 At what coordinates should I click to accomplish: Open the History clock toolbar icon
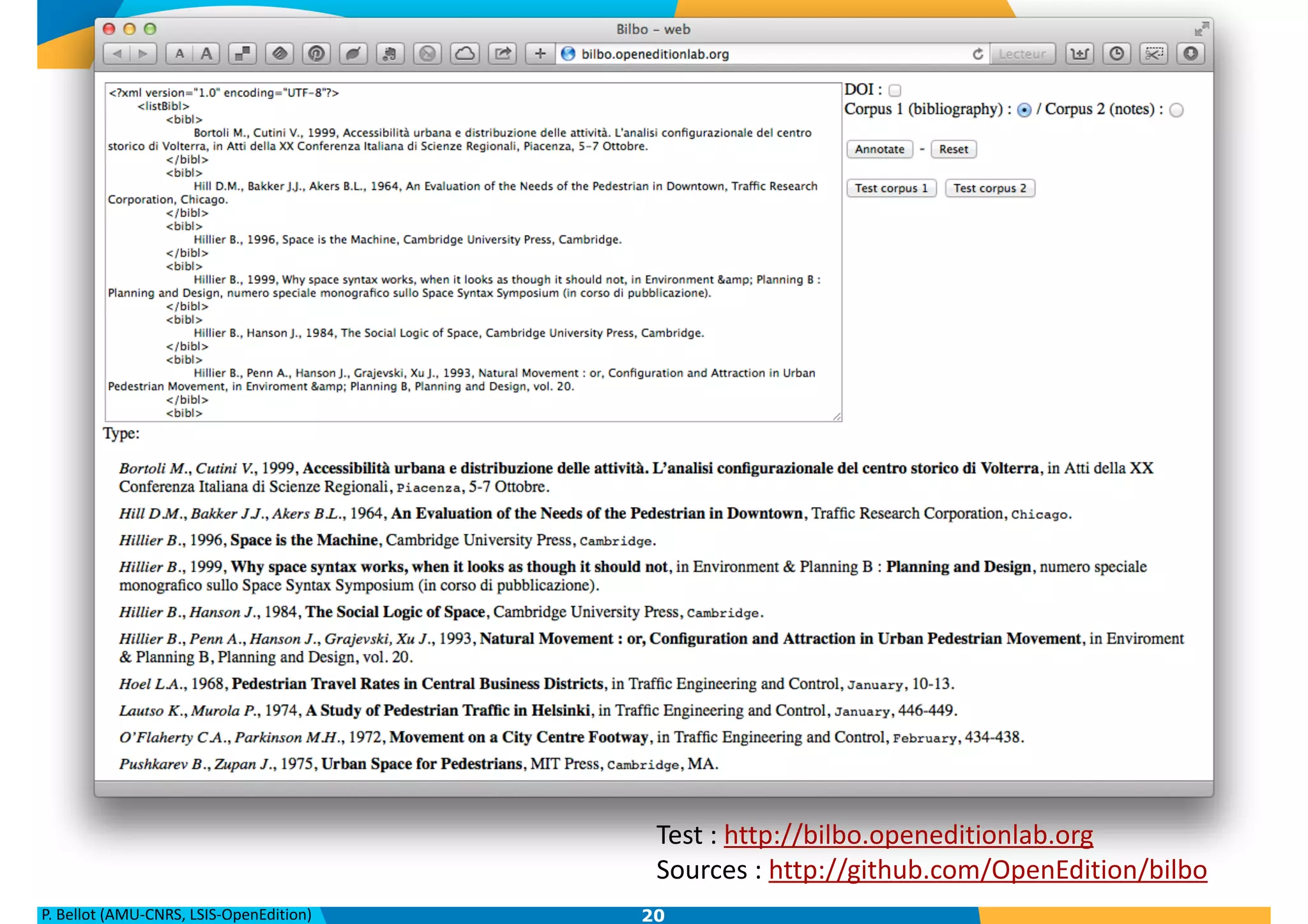click(x=1116, y=54)
